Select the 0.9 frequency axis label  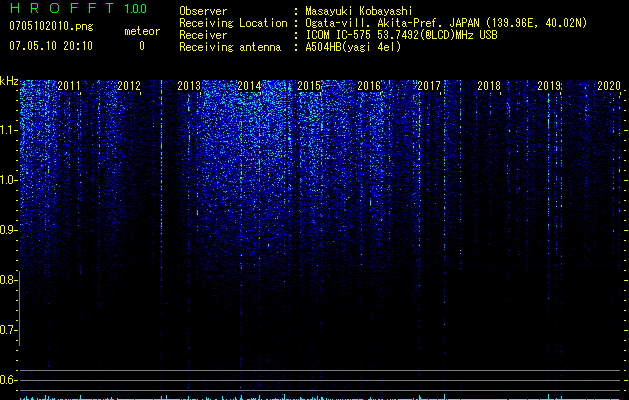pos(8,230)
